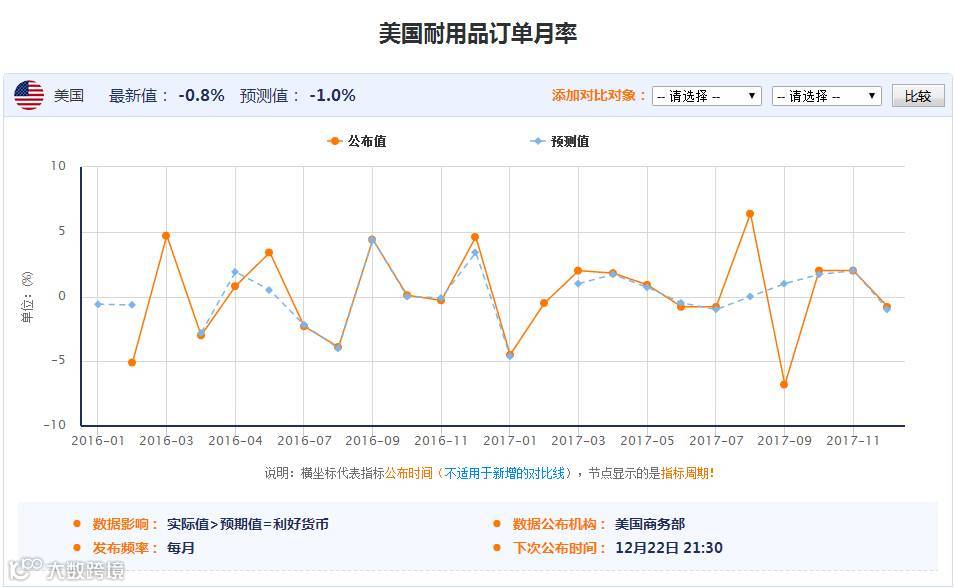Click the lowest orange point near 2017-09

coord(784,384)
